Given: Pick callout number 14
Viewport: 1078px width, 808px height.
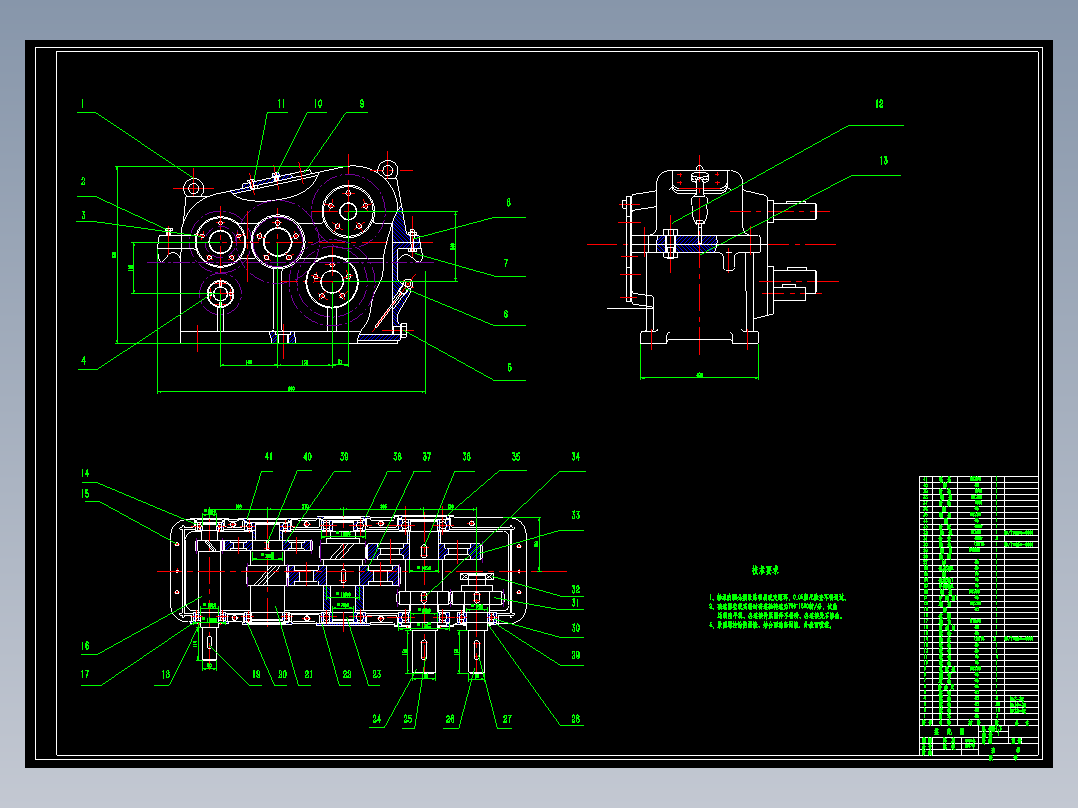Looking at the screenshot, I should pos(85,473).
